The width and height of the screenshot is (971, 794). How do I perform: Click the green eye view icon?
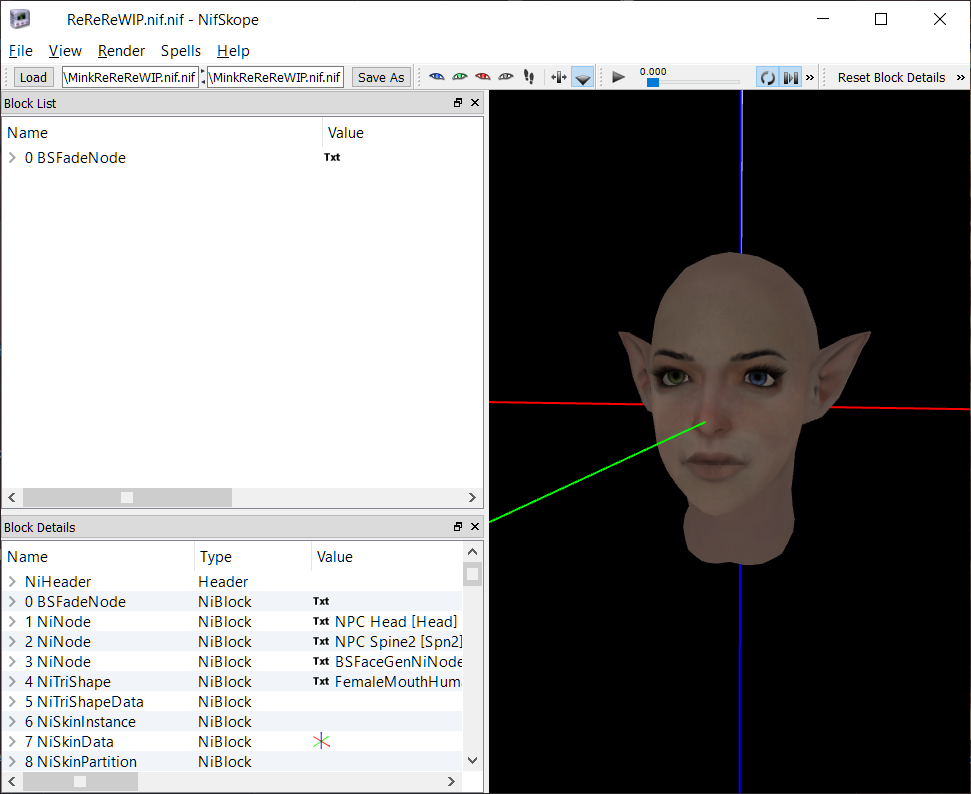click(x=459, y=77)
